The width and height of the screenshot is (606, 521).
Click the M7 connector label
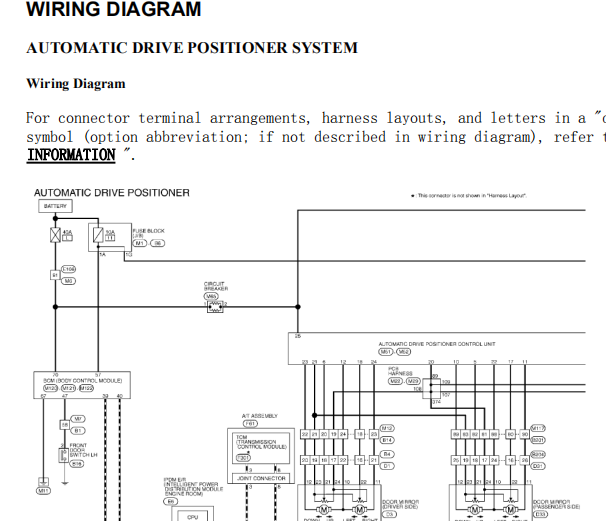click(78, 419)
